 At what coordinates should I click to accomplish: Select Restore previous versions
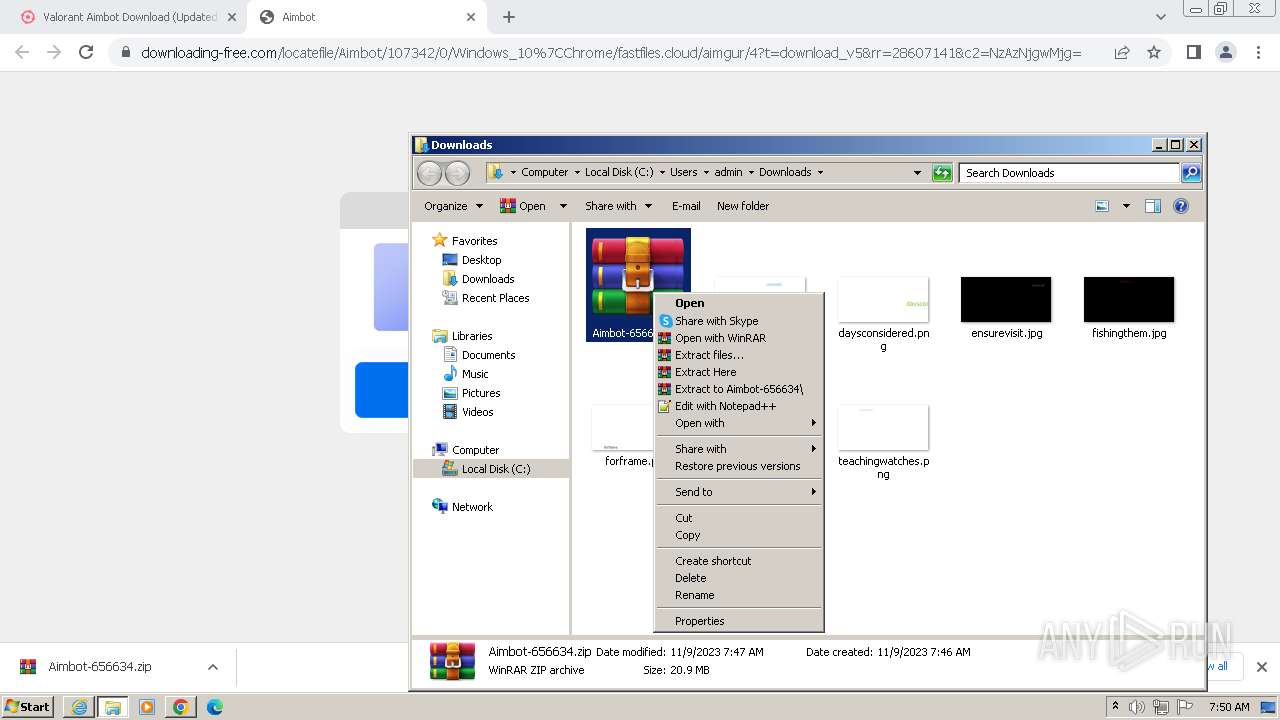click(738, 466)
